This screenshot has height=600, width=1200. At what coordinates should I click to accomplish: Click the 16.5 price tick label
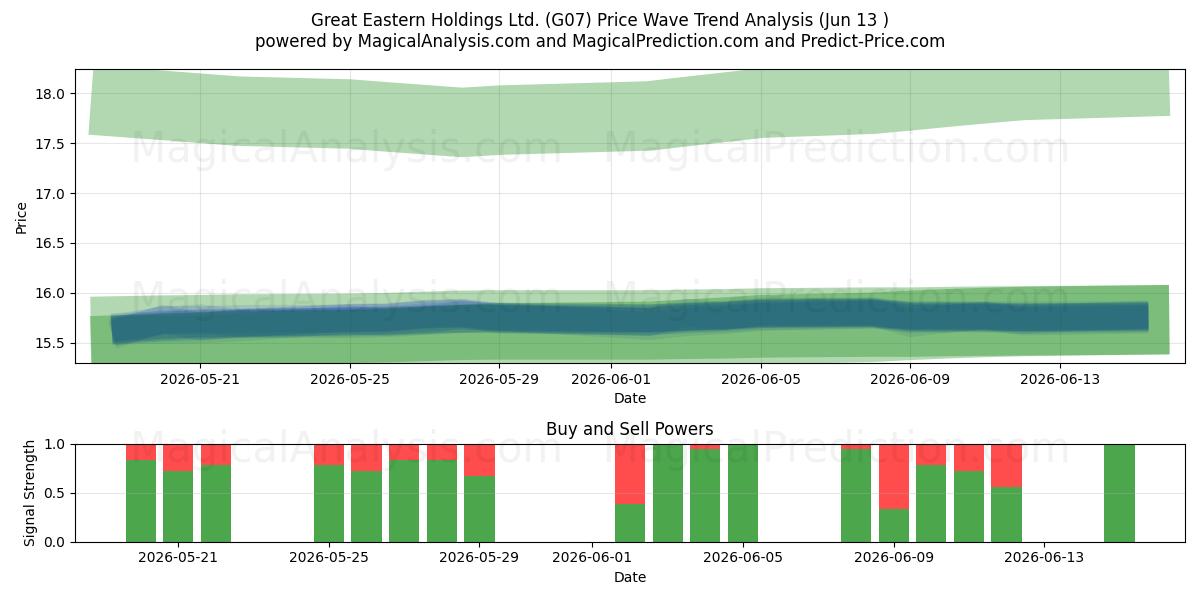click(x=50, y=244)
